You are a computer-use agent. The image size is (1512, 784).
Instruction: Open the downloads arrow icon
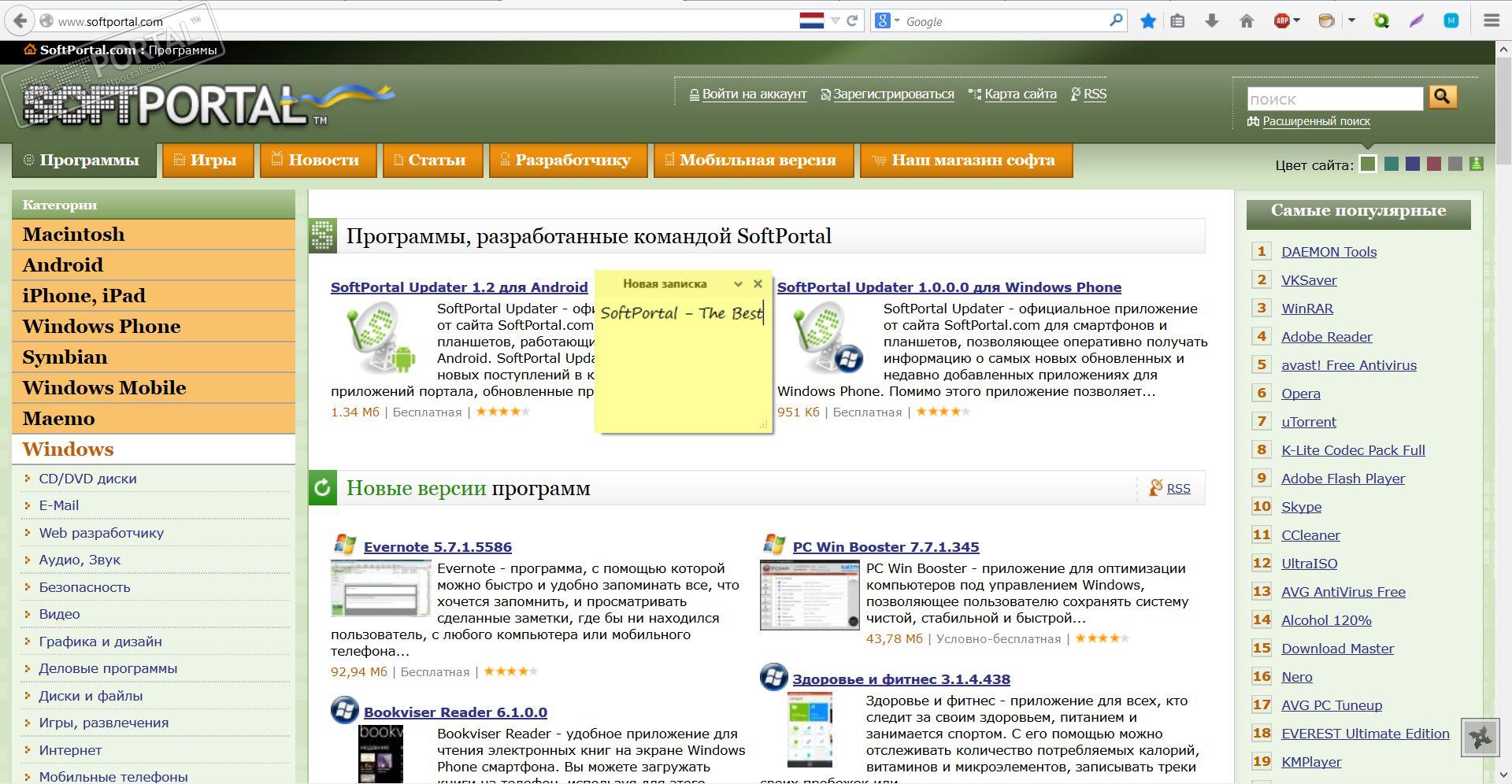(1212, 21)
